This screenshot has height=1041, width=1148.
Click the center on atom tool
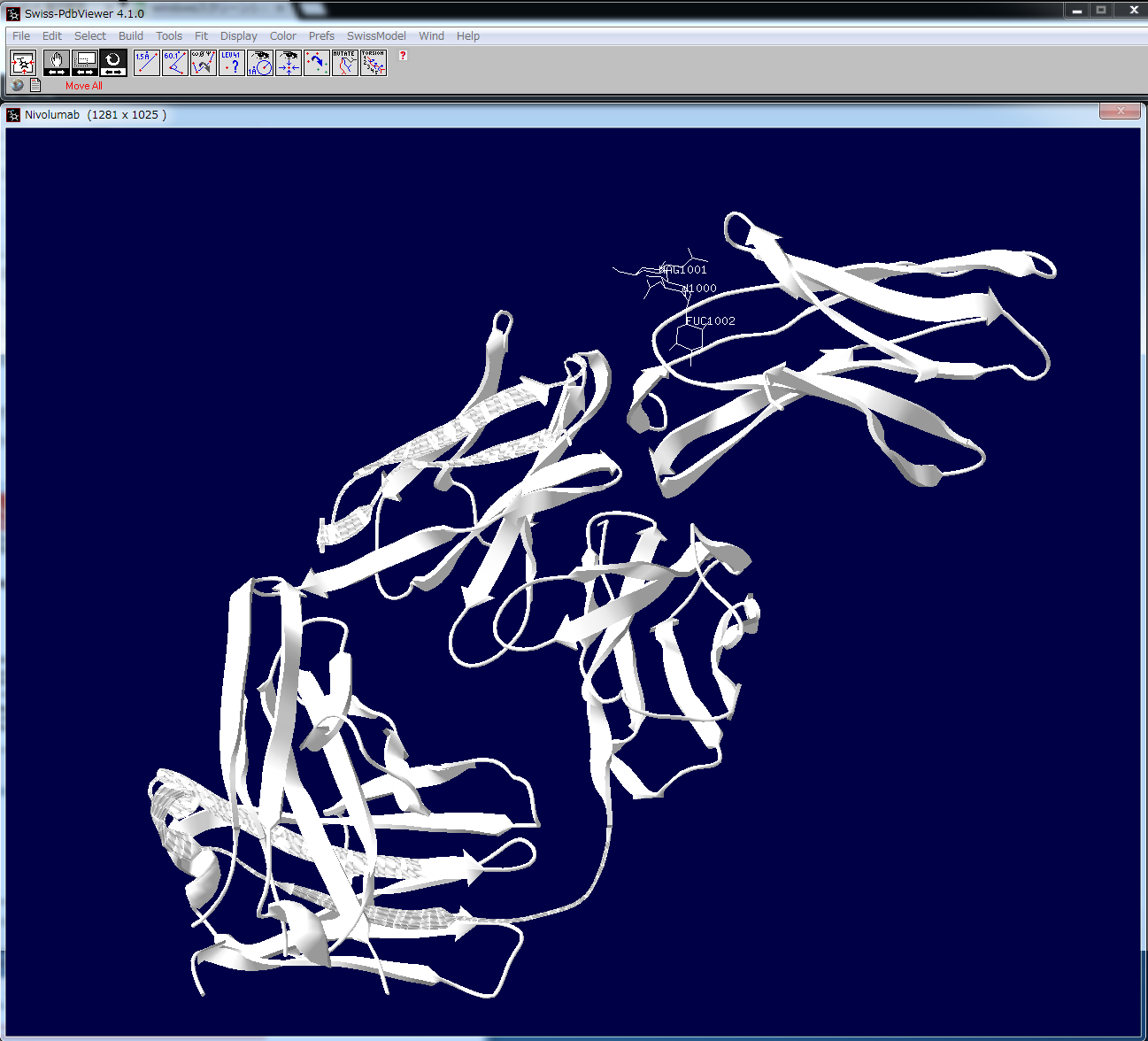pyautogui.click(x=289, y=63)
